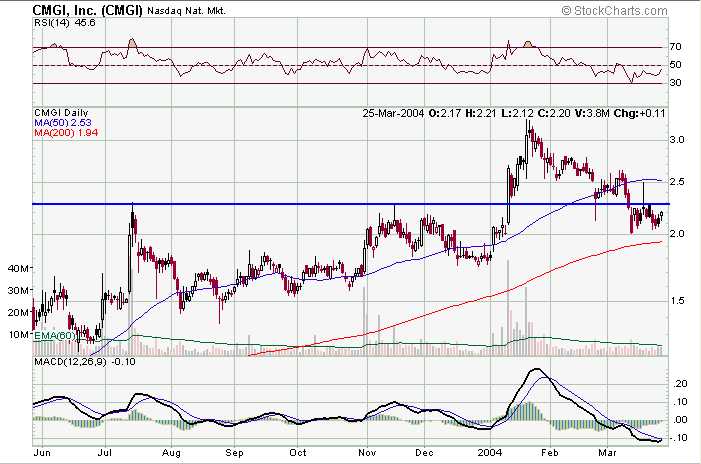701x464 pixels.
Task: Click the 2004 year label on axis
Action: click(490, 452)
